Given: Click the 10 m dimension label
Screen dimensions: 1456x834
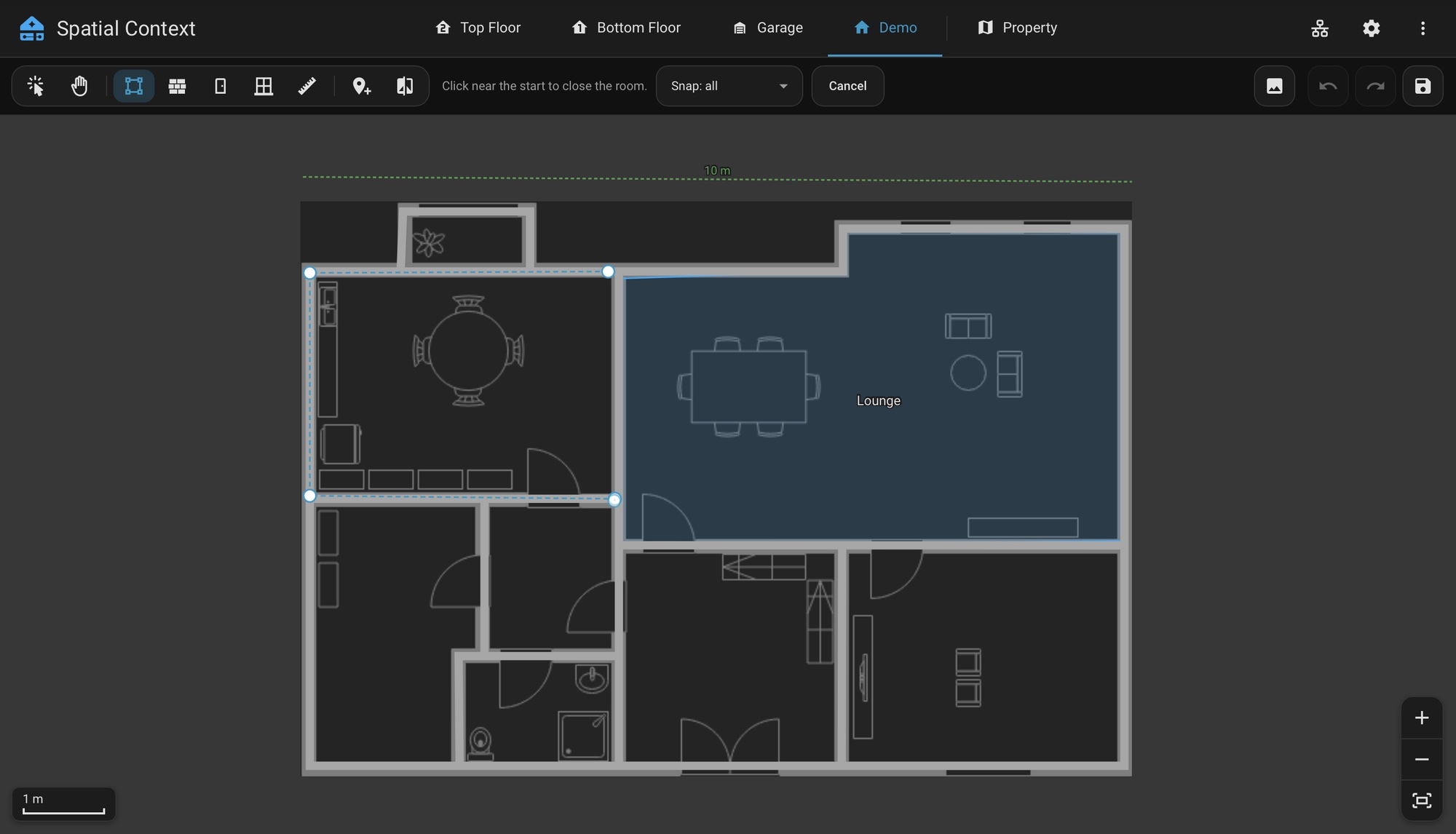Looking at the screenshot, I should (x=717, y=170).
